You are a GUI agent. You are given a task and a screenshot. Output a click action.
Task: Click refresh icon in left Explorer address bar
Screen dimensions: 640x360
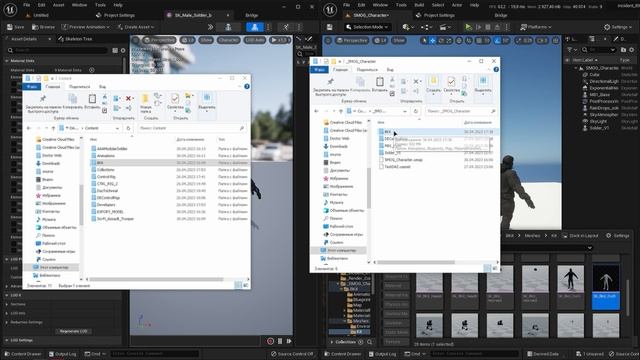click(x=128, y=128)
